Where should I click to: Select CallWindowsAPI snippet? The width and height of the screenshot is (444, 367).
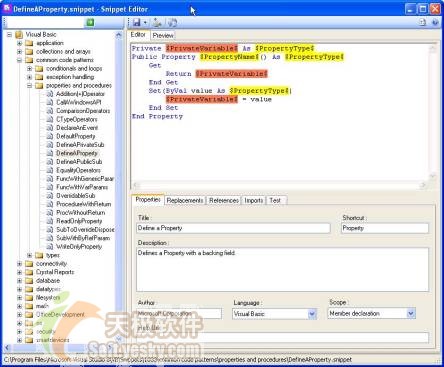(x=79, y=102)
